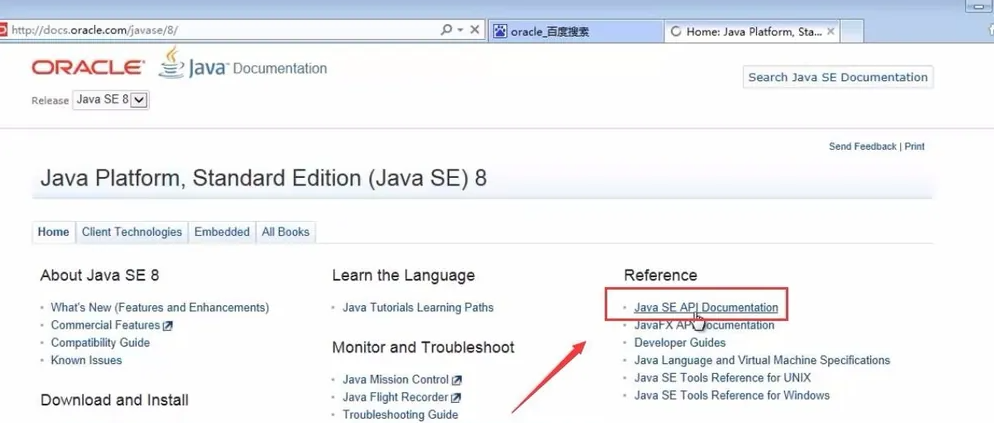
Task: Open the All Books tab
Action: pos(286,232)
